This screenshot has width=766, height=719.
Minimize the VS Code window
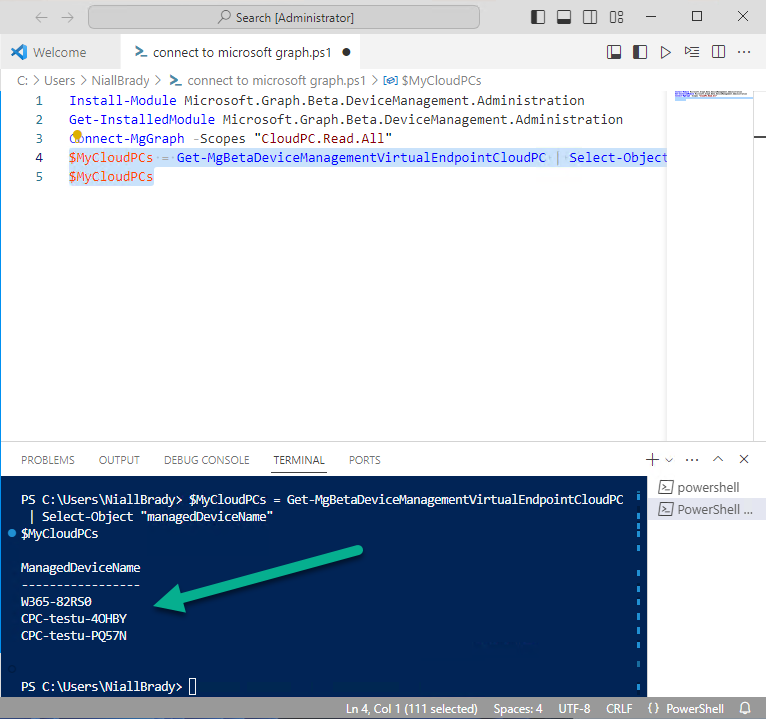tap(651, 17)
